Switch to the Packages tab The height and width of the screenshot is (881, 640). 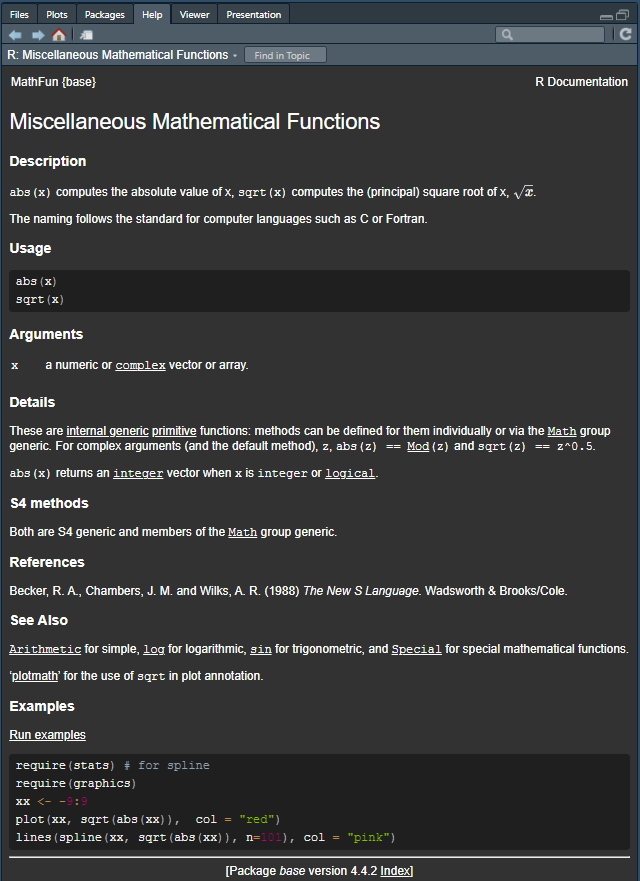tap(105, 14)
